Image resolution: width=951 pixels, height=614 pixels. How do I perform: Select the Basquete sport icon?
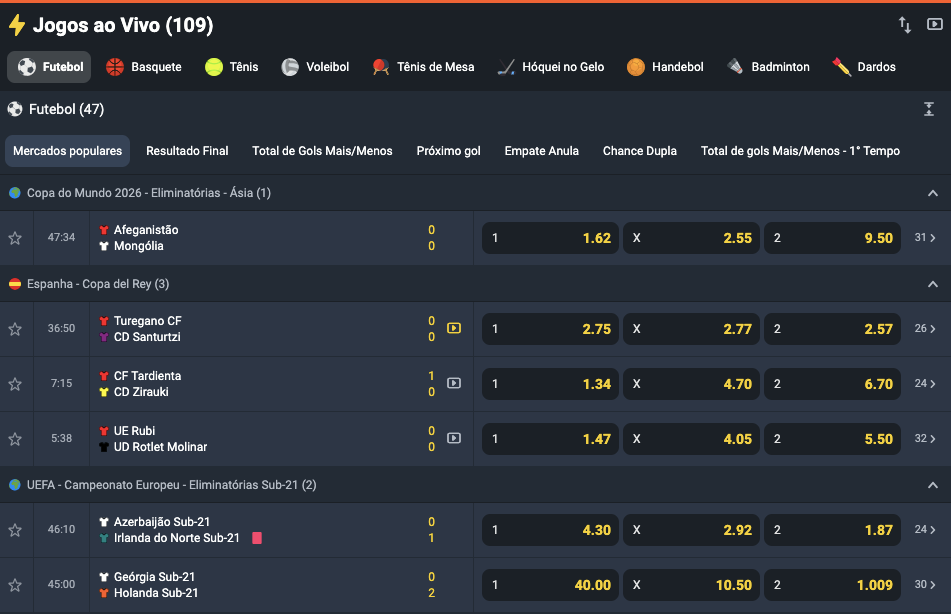point(115,67)
